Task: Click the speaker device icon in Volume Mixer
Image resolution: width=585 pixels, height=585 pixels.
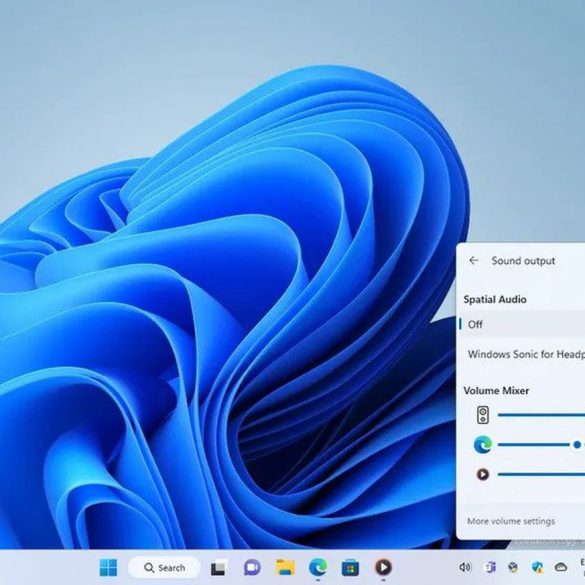Action: tap(483, 414)
